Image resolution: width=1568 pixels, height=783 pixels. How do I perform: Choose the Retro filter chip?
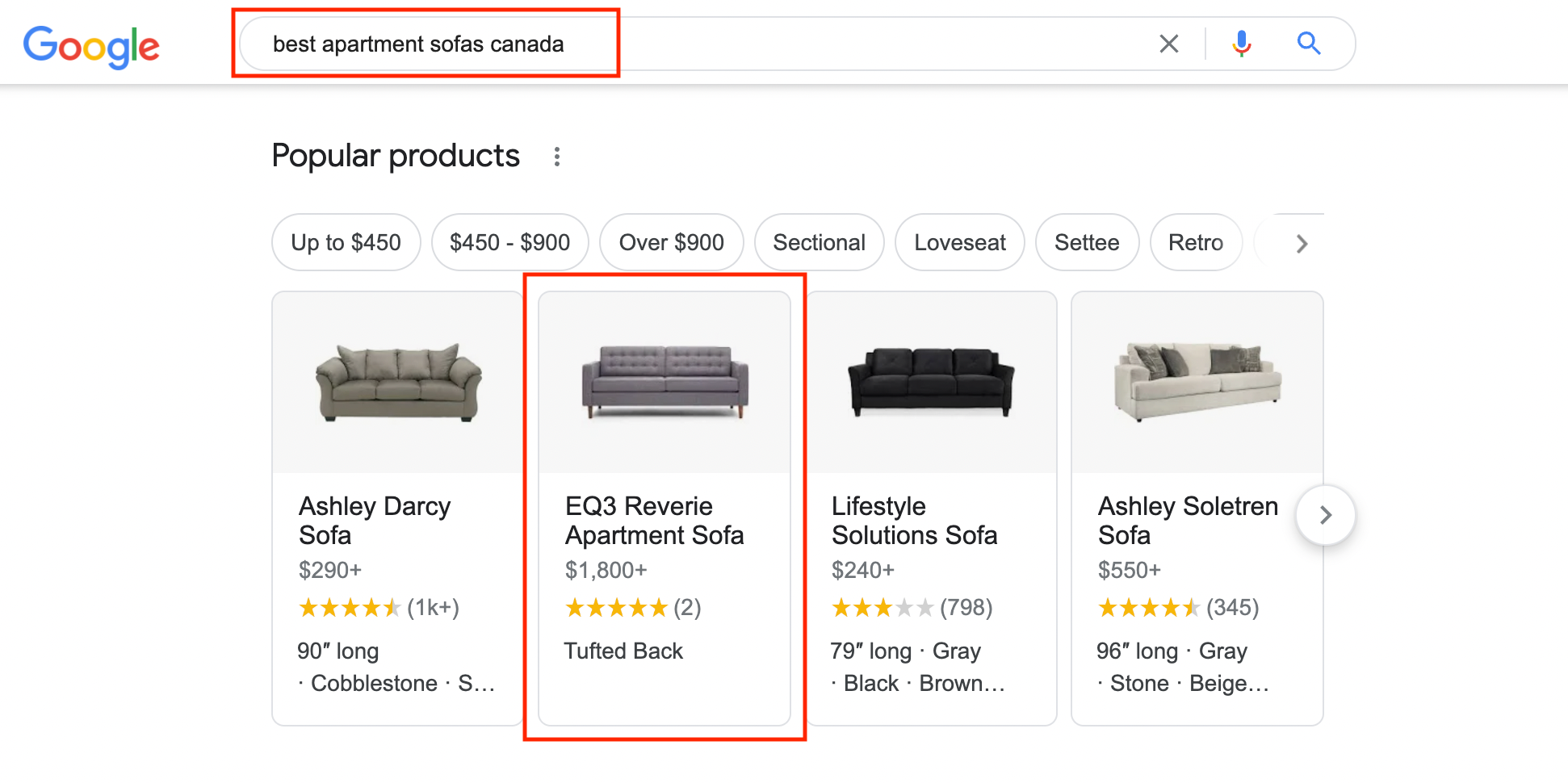point(1196,242)
